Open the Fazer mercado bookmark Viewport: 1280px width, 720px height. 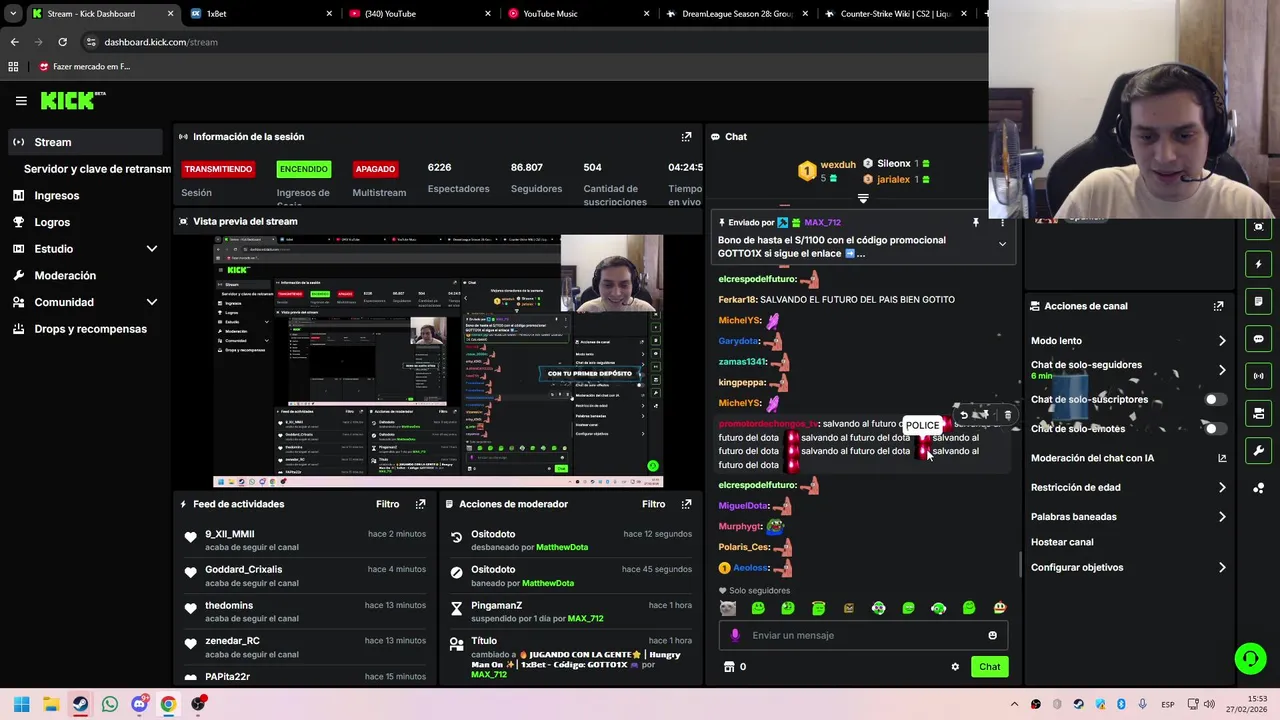point(84,67)
